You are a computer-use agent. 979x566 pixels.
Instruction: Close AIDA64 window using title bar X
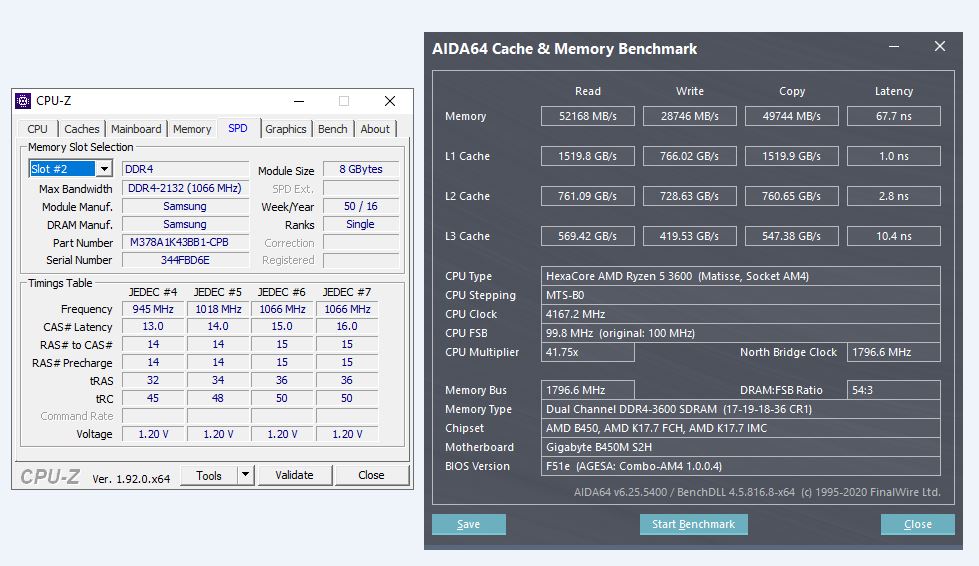939,47
